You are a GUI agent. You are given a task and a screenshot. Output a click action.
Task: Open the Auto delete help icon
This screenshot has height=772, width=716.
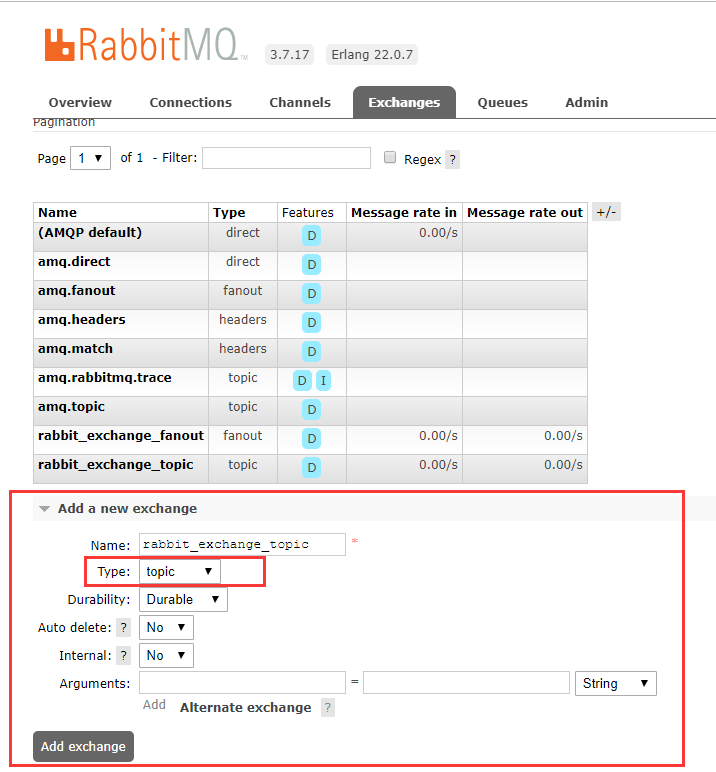124,628
